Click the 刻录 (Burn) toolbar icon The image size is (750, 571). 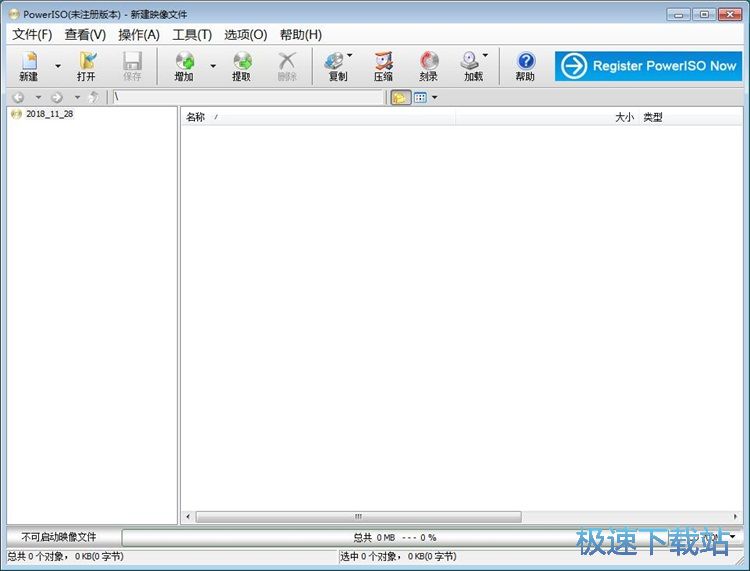coord(429,66)
